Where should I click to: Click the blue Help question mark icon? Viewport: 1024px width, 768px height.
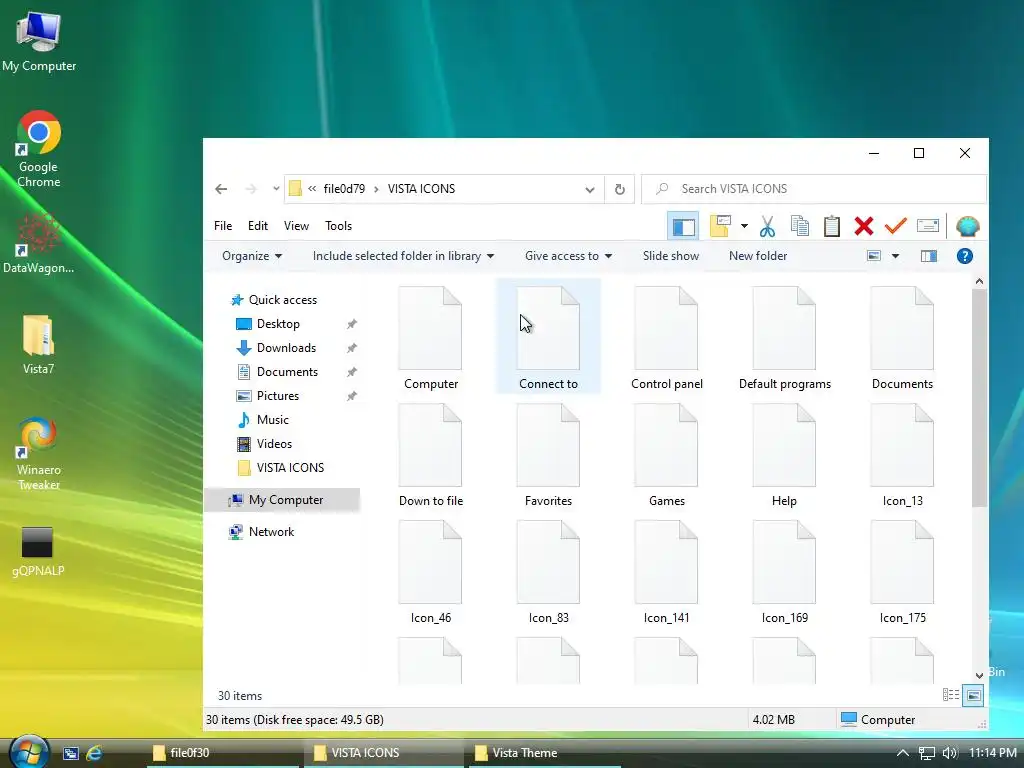click(965, 256)
